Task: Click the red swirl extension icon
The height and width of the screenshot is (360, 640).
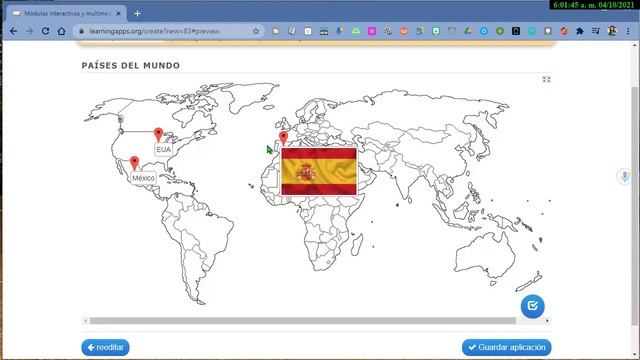Action: 564,31
